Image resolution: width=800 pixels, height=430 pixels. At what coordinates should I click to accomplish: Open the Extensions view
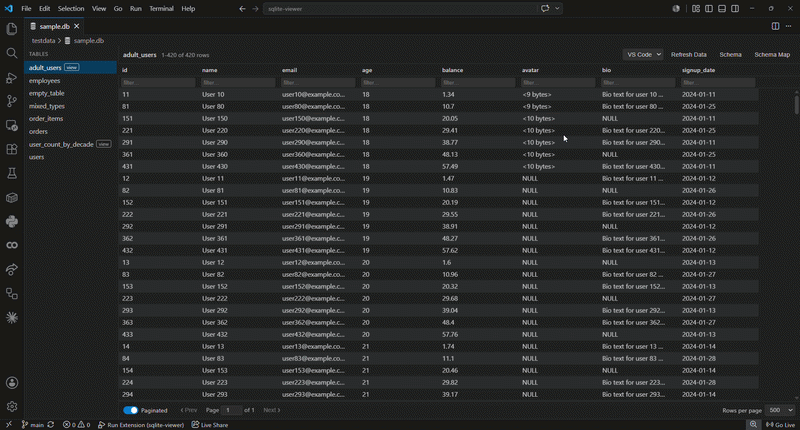pos(12,149)
